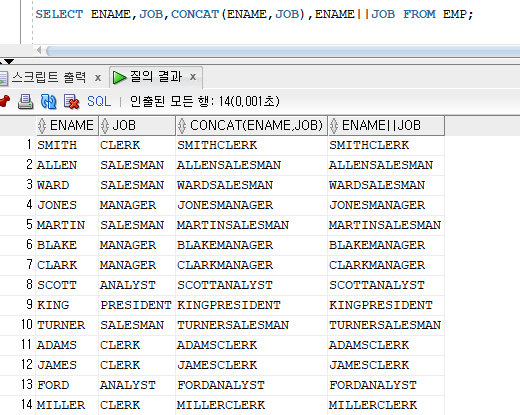Close the 스크립트 출력 tab
Image resolution: width=520 pixels, height=415 pixels.
pos(98,78)
